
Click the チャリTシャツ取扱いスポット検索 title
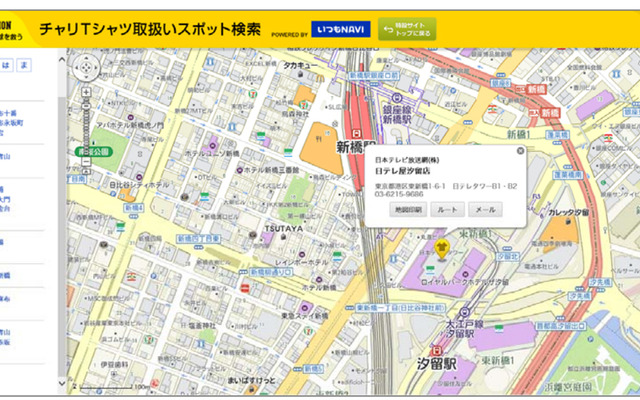point(150,29)
